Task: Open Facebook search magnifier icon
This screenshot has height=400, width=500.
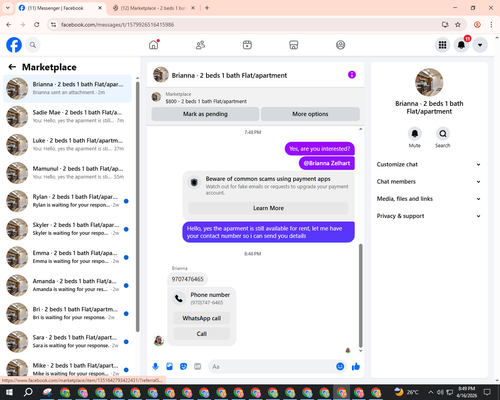Action: 33,45
